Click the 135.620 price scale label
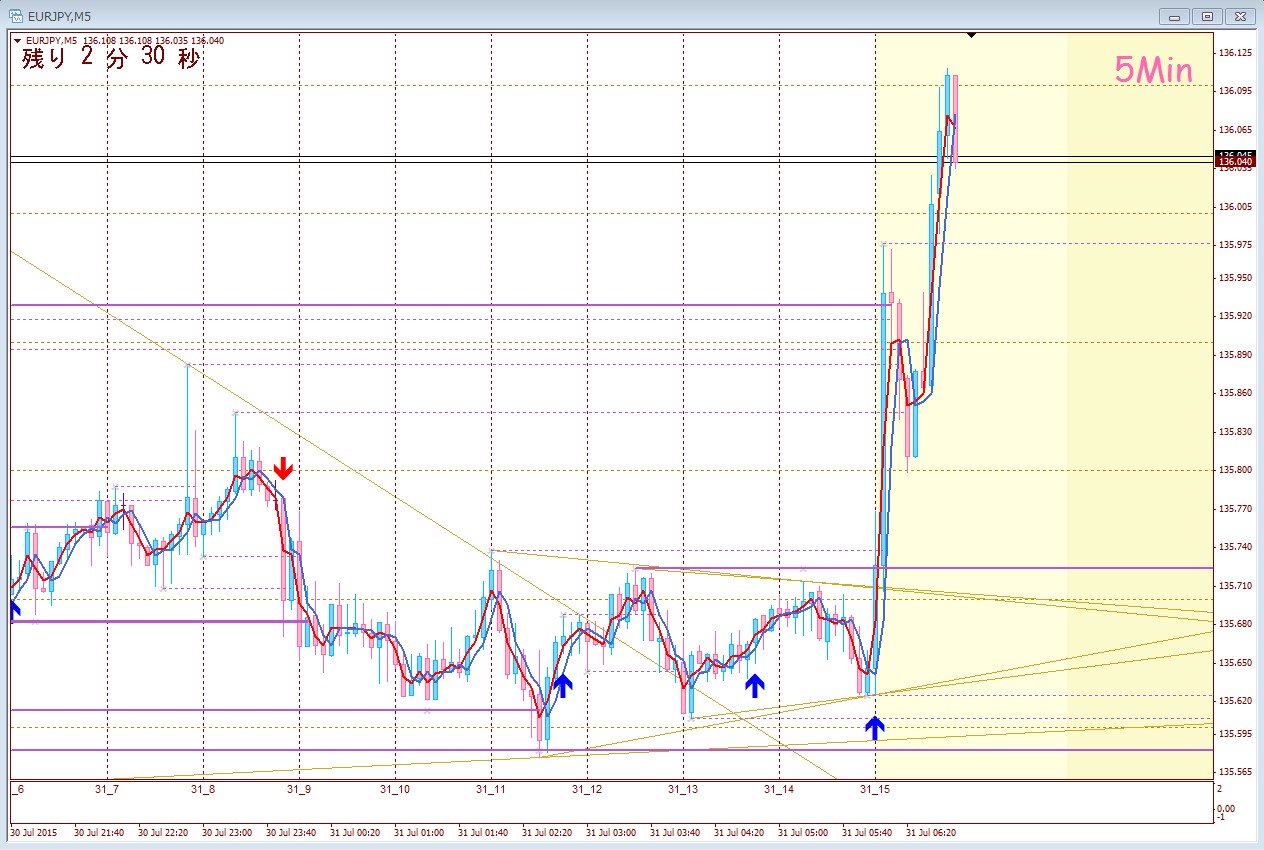The image size is (1264, 850). [1236, 701]
